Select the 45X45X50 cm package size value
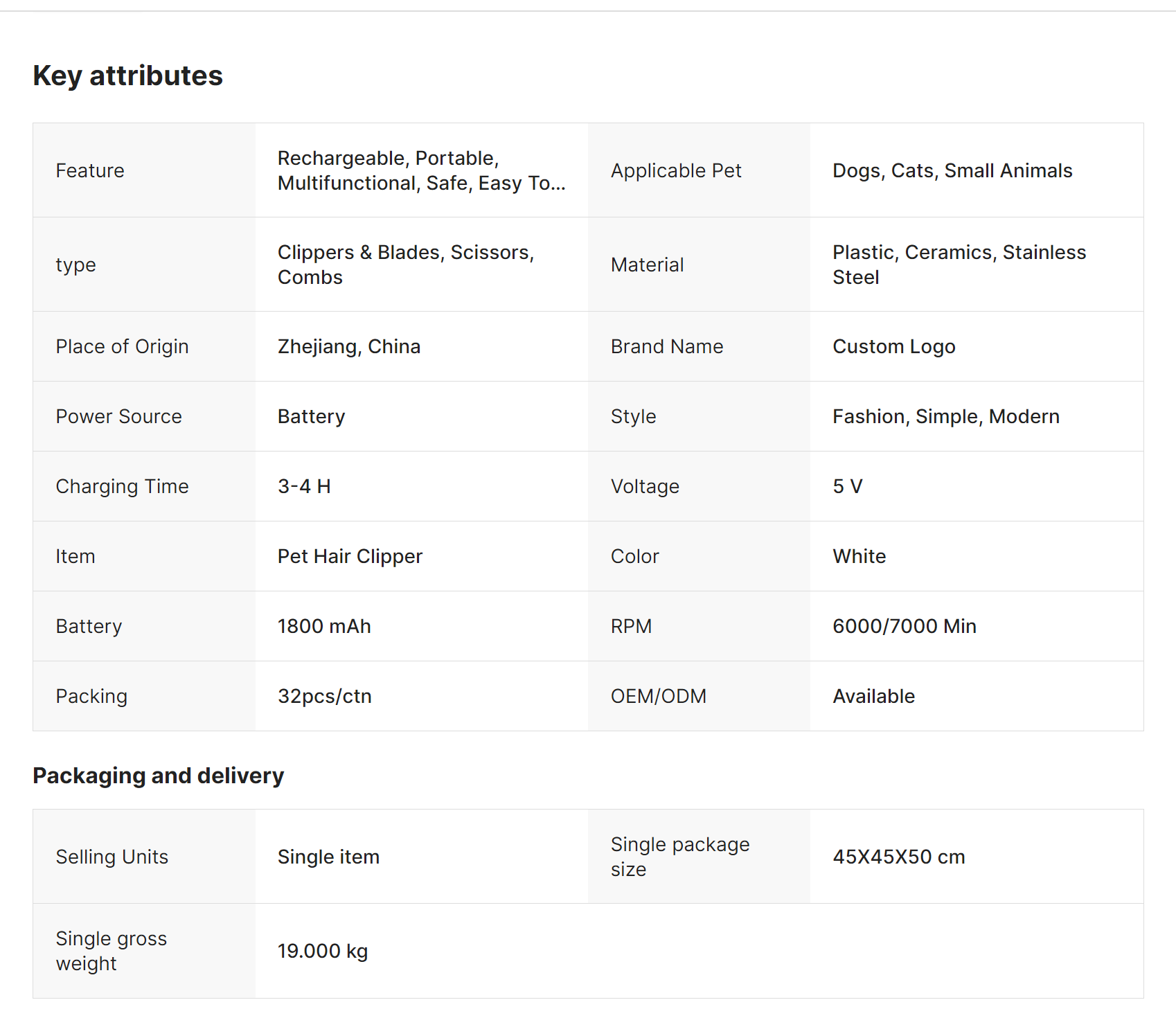The height and width of the screenshot is (1018, 1176). [898, 857]
